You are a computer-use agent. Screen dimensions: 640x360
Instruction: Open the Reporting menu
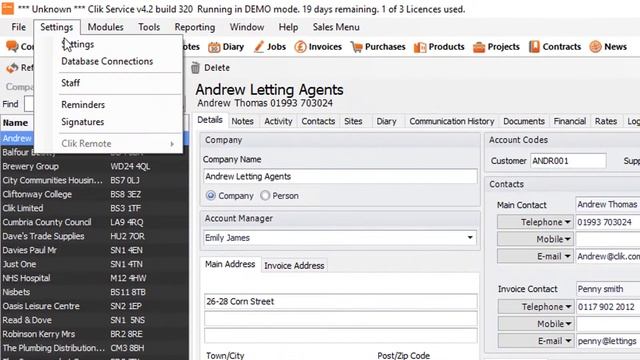(x=195, y=27)
